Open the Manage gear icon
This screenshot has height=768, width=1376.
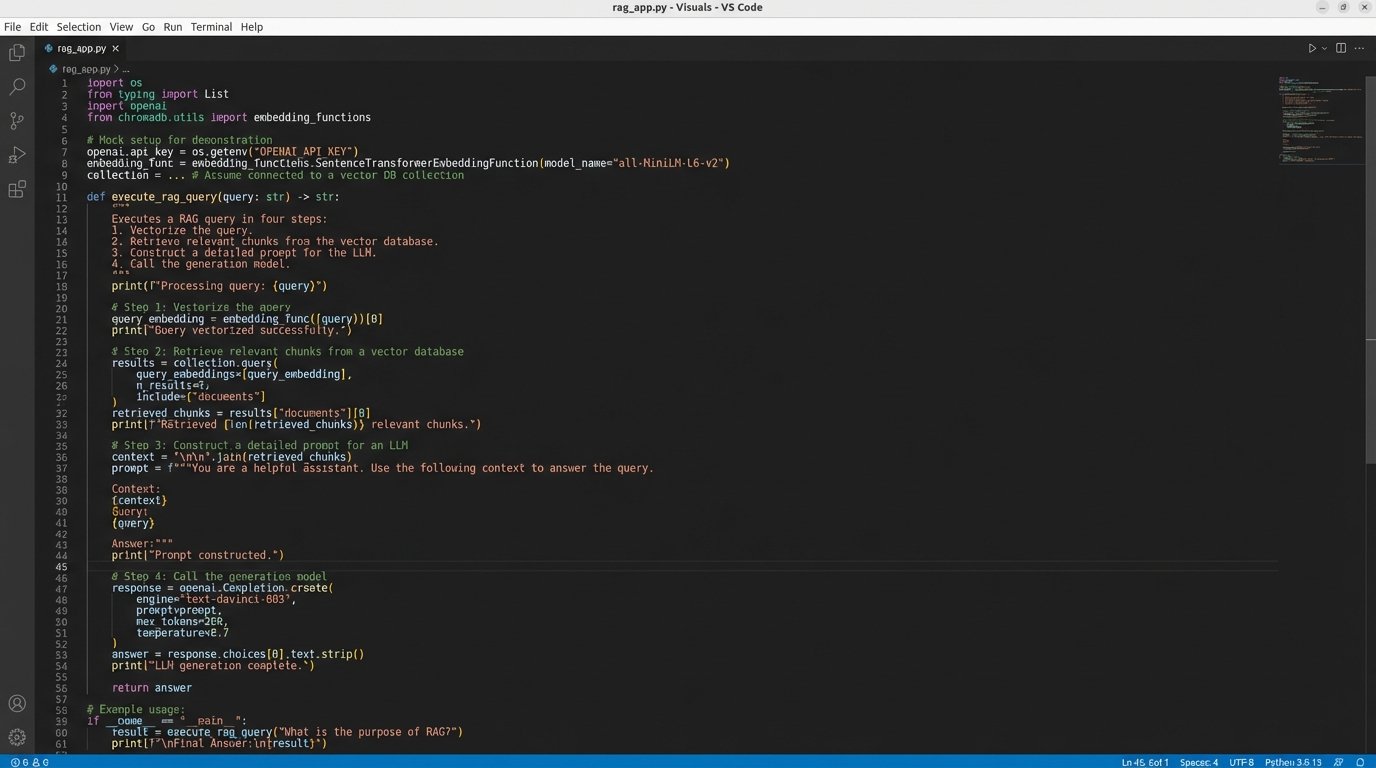coord(17,737)
